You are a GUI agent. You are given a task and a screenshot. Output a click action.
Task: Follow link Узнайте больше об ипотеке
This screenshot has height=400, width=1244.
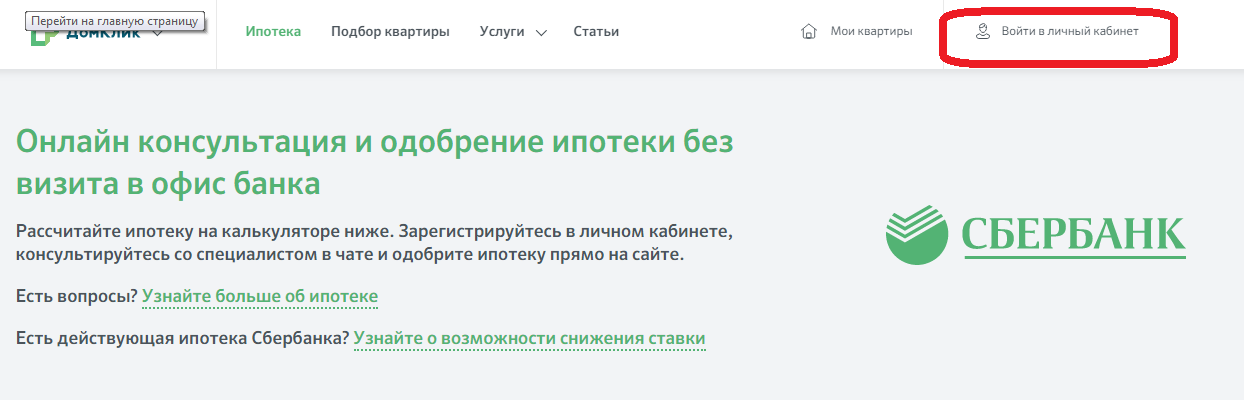pyautogui.click(x=260, y=297)
